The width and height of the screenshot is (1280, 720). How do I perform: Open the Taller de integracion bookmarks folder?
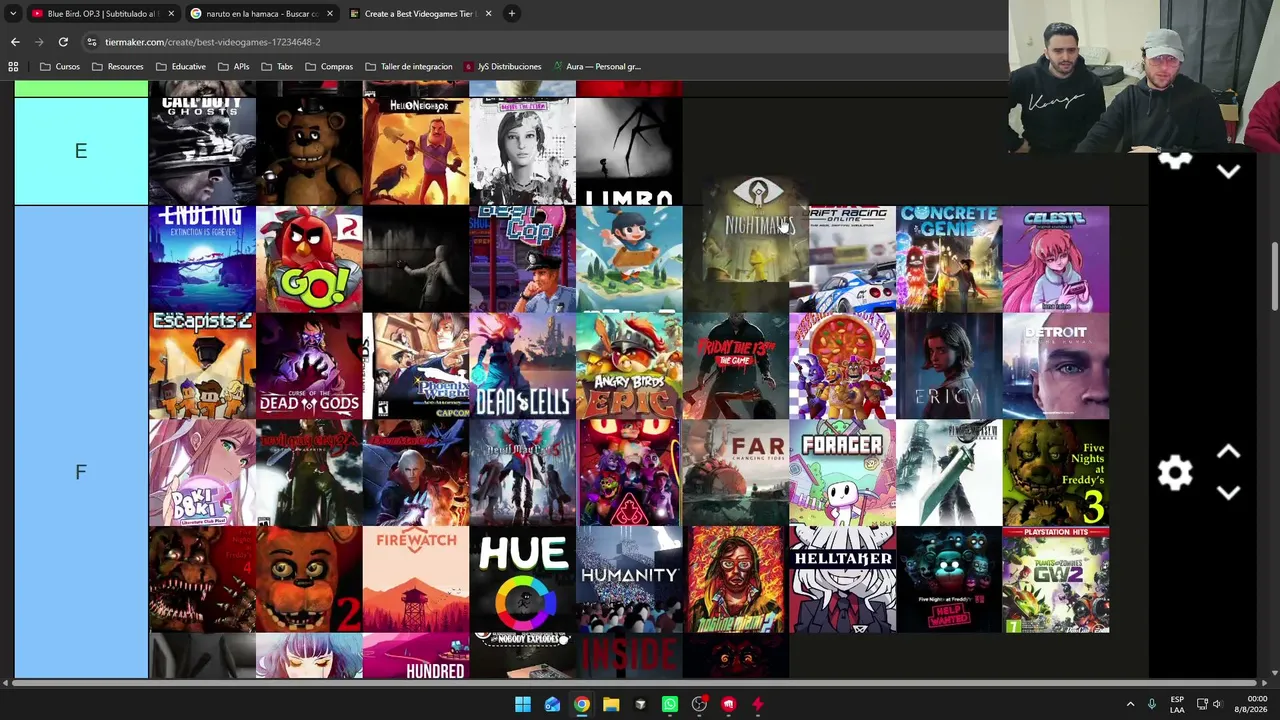point(409,67)
